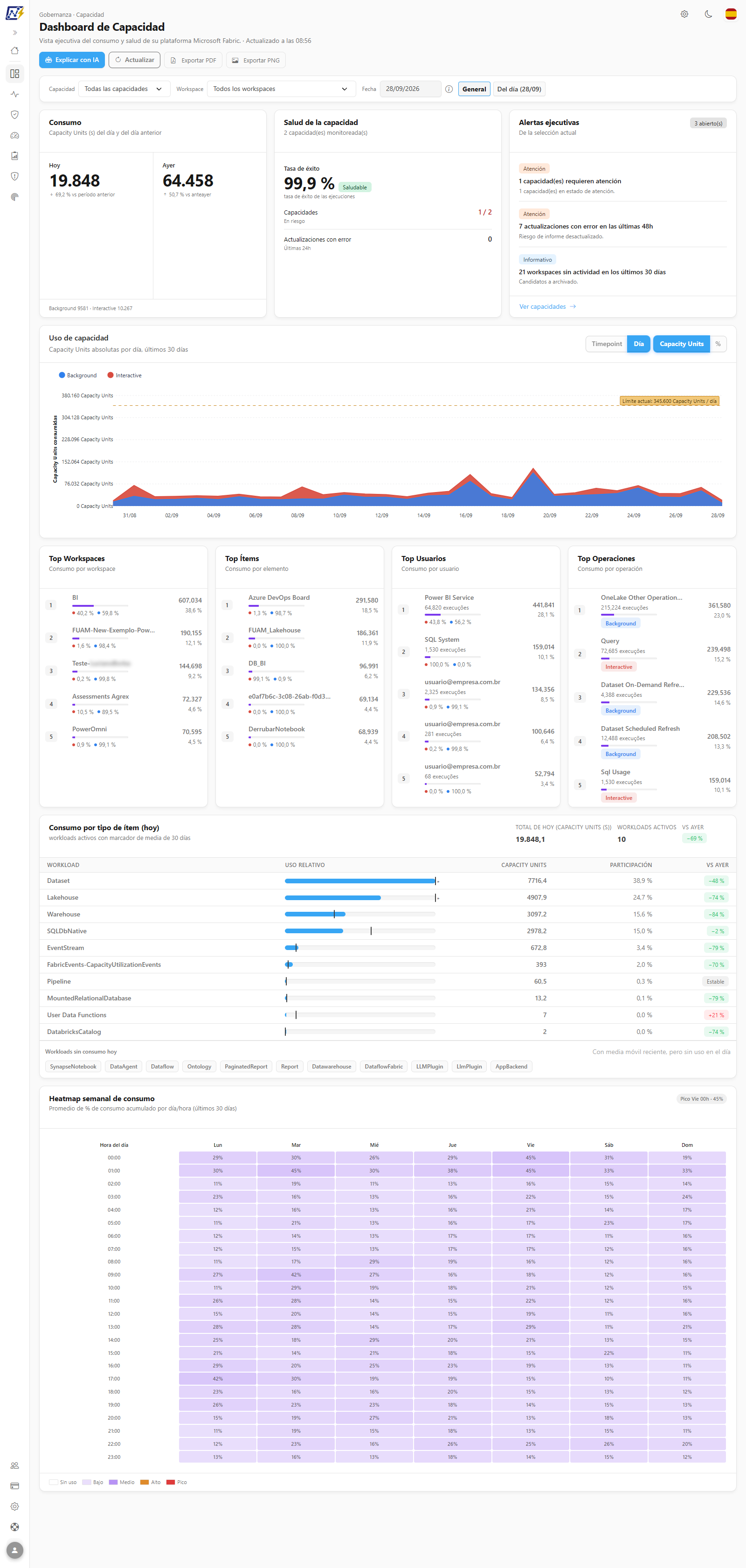Open the speedometer gauge icon in sidebar
The height and width of the screenshot is (1568, 746).
14,135
